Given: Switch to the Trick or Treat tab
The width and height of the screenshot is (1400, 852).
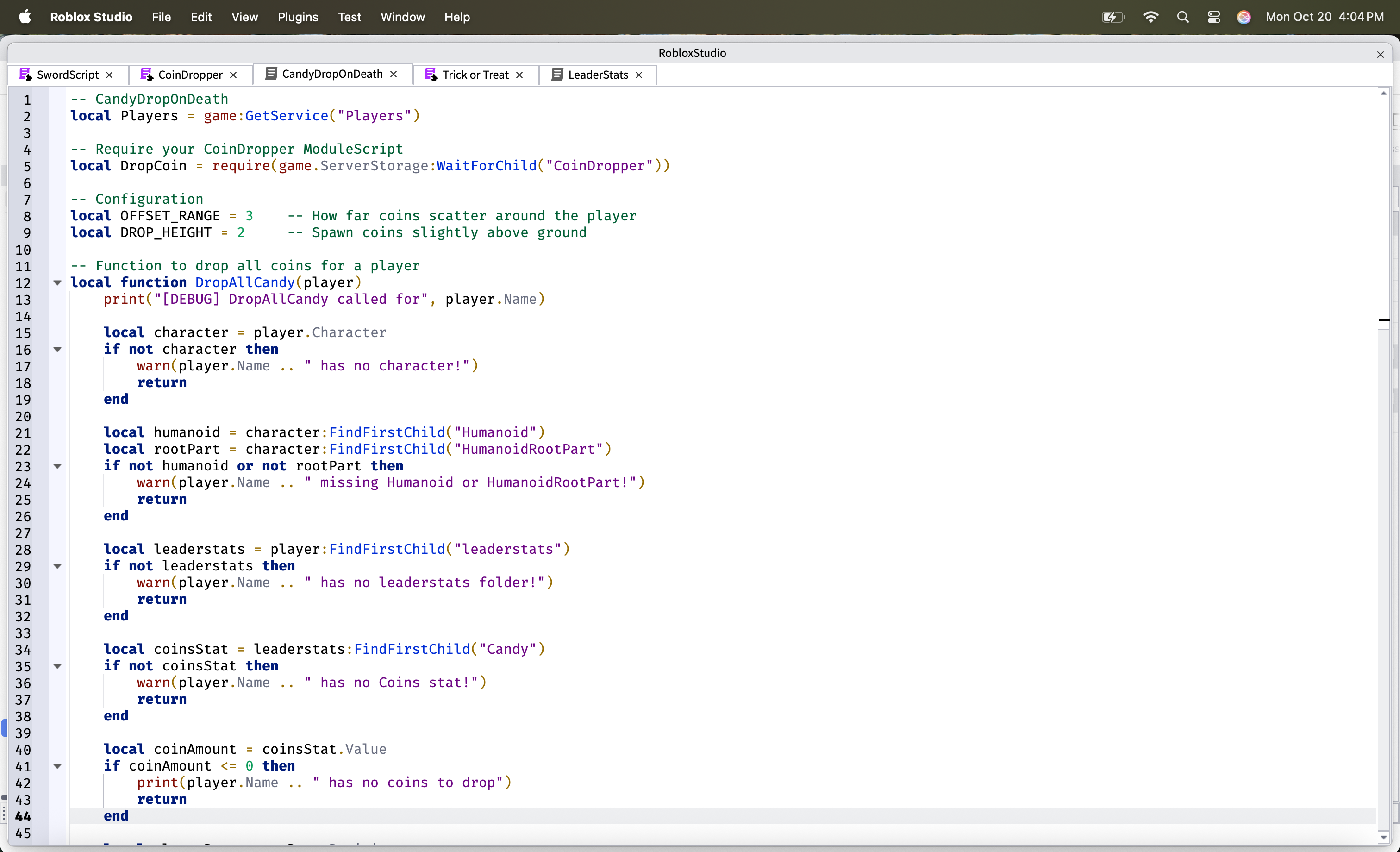Looking at the screenshot, I should pyautogui.click(x=475, y=75).
